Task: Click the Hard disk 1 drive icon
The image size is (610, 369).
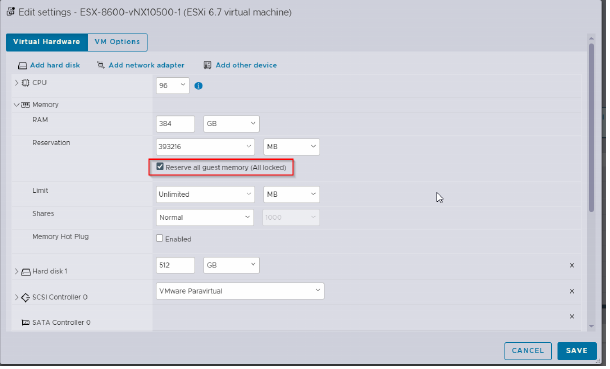Action: [x=26, y=272]
